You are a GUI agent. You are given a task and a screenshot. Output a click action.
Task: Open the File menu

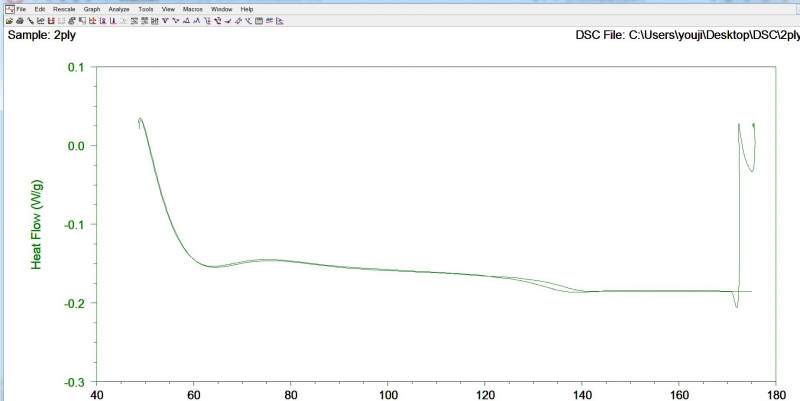[x=21, y=9]
